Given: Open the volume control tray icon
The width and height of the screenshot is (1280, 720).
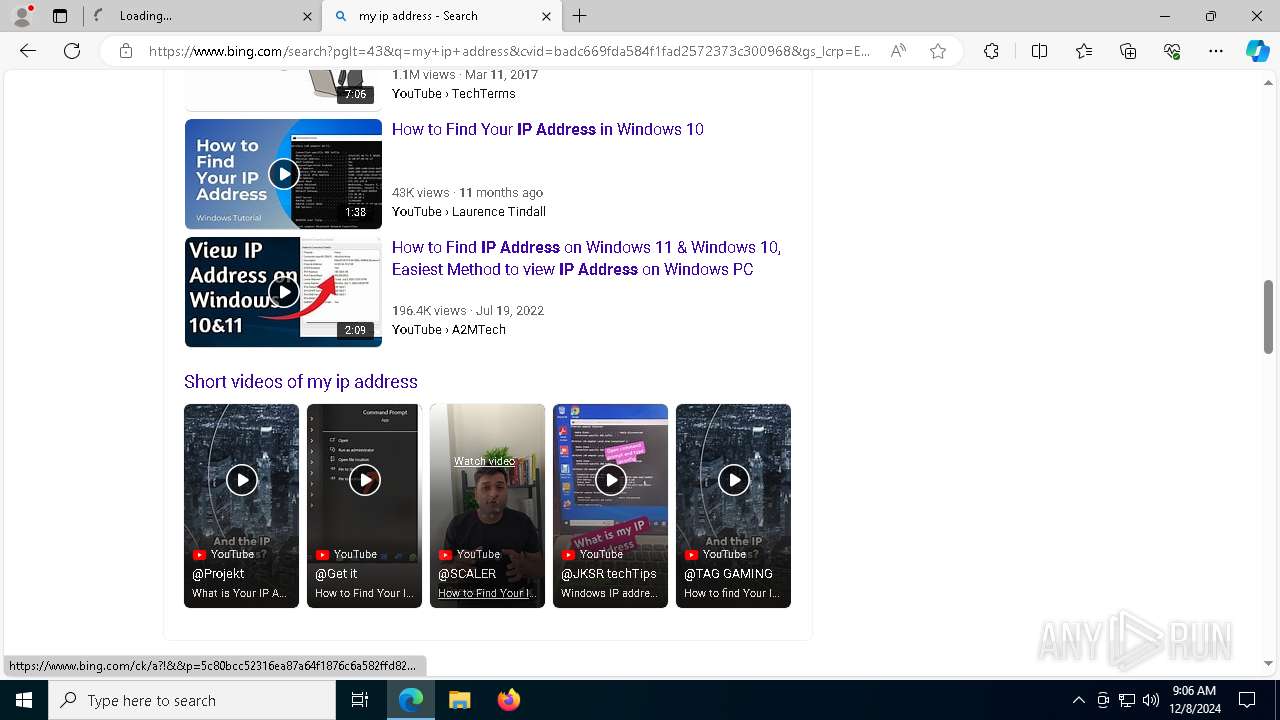Looking at the screenshot, I should (1151, 700).
